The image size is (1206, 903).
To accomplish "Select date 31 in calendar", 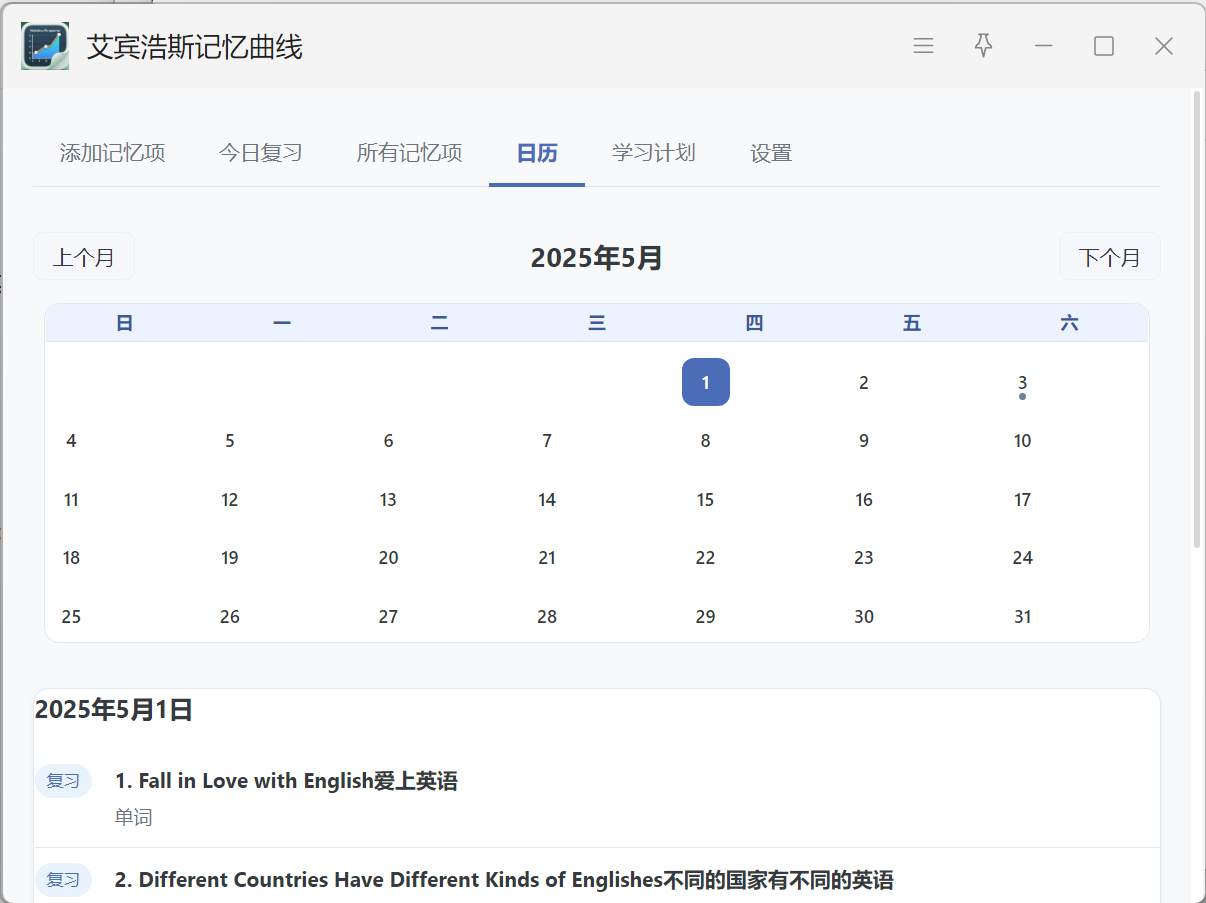I will click(x=1022, y=617).
